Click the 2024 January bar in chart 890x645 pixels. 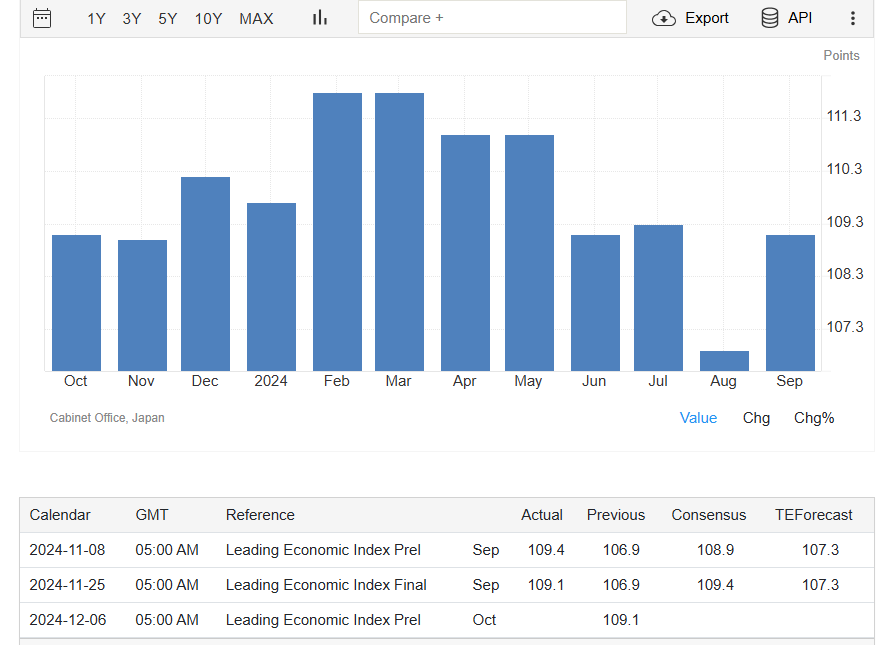point(271,287)
